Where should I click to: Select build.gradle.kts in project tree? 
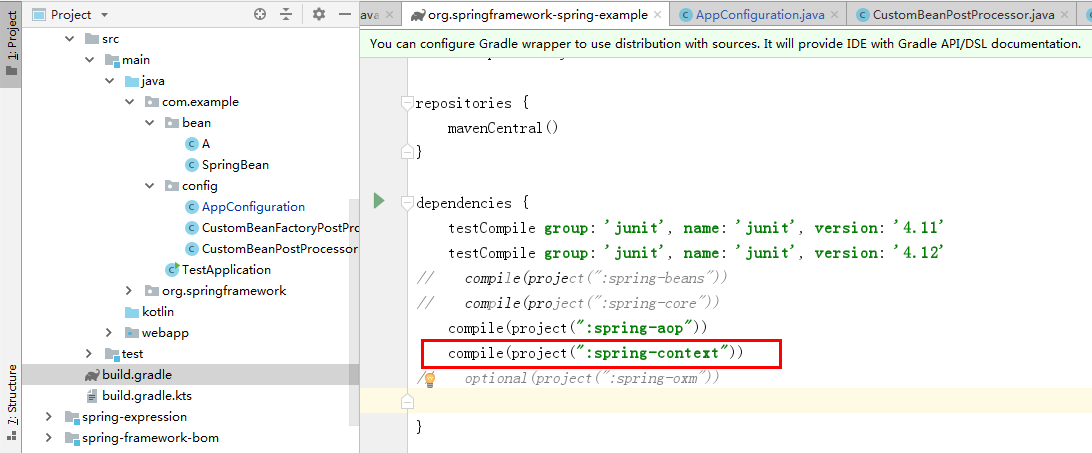tap(146, 396)
